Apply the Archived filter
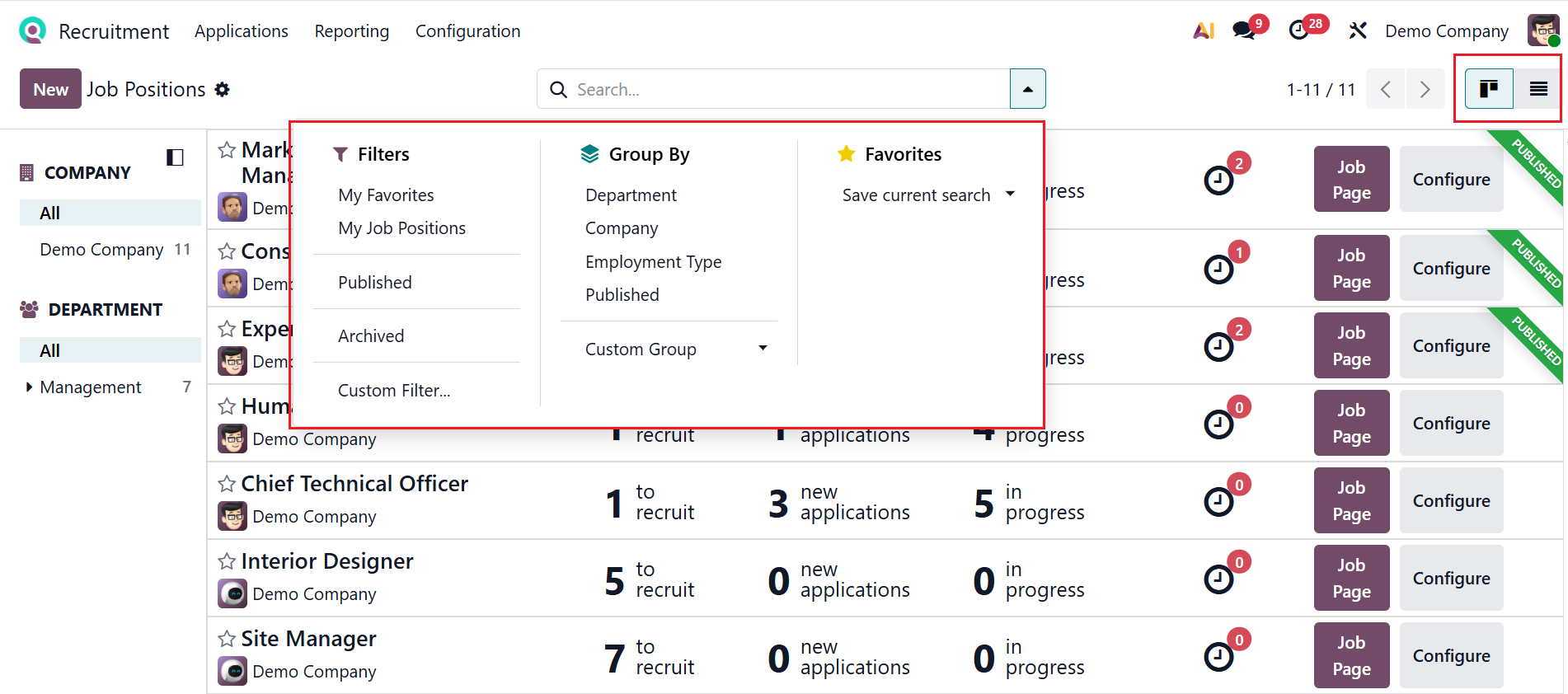The width and height of the screenshot is (1568, 694). [x=371, y=336]
